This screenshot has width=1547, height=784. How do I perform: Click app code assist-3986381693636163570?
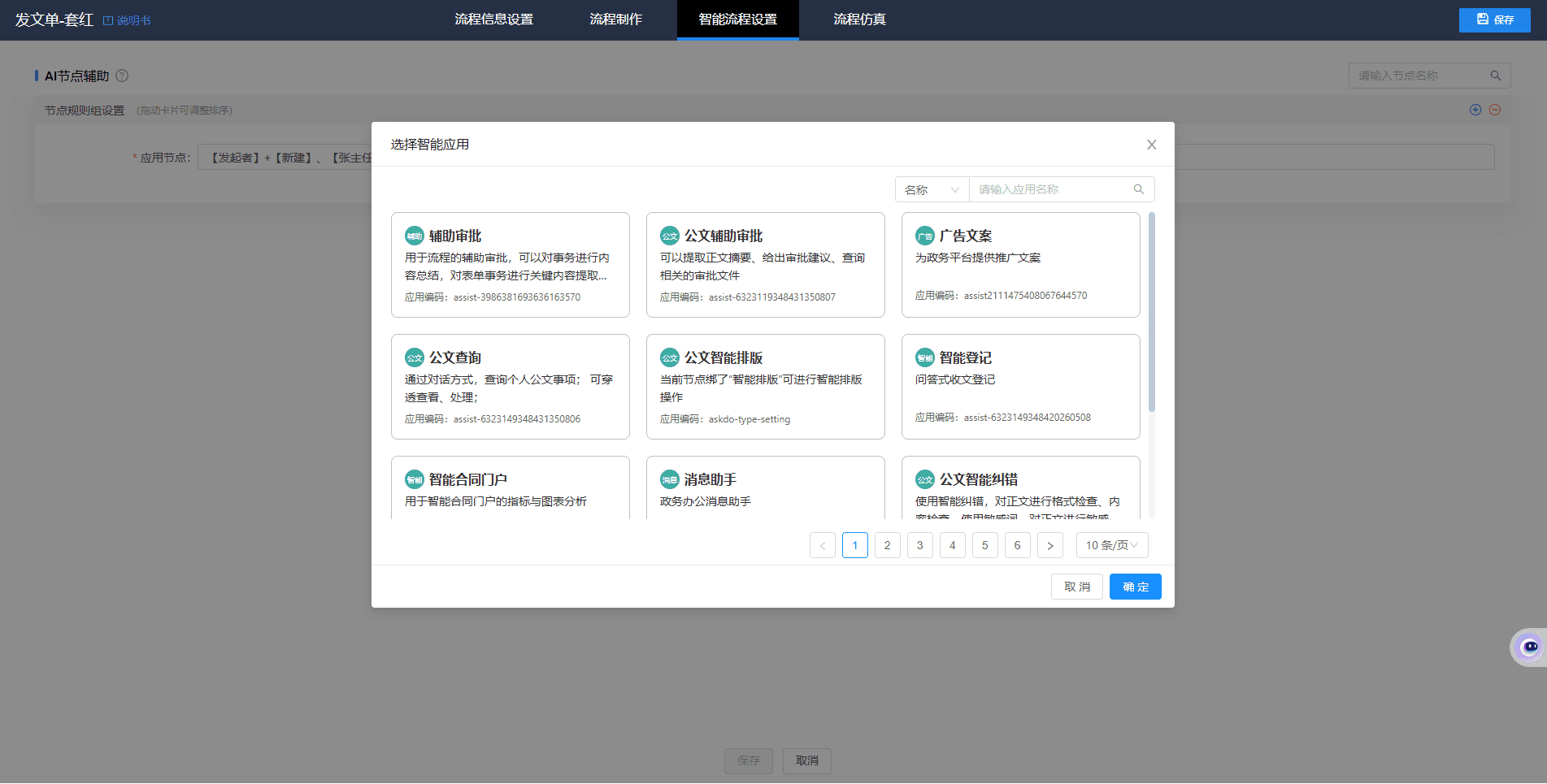517,297
